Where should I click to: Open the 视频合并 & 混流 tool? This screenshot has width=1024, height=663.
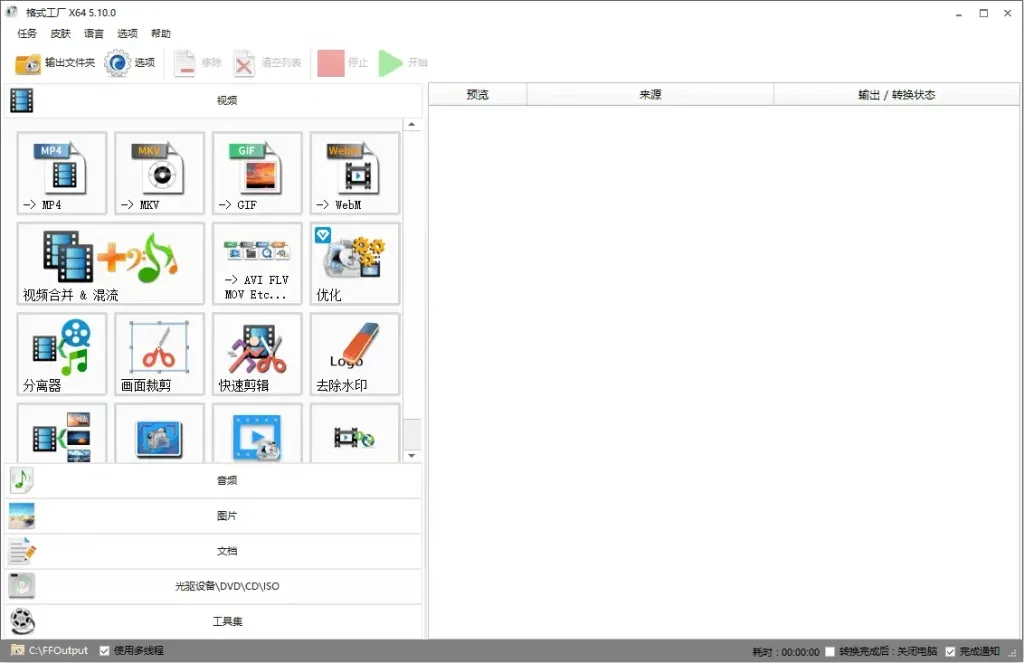coord(110,263)
